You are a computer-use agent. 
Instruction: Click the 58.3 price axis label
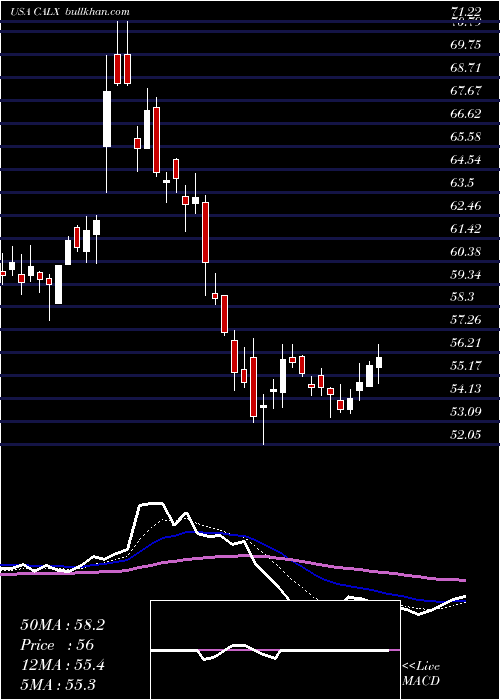[x=462, y=297]
